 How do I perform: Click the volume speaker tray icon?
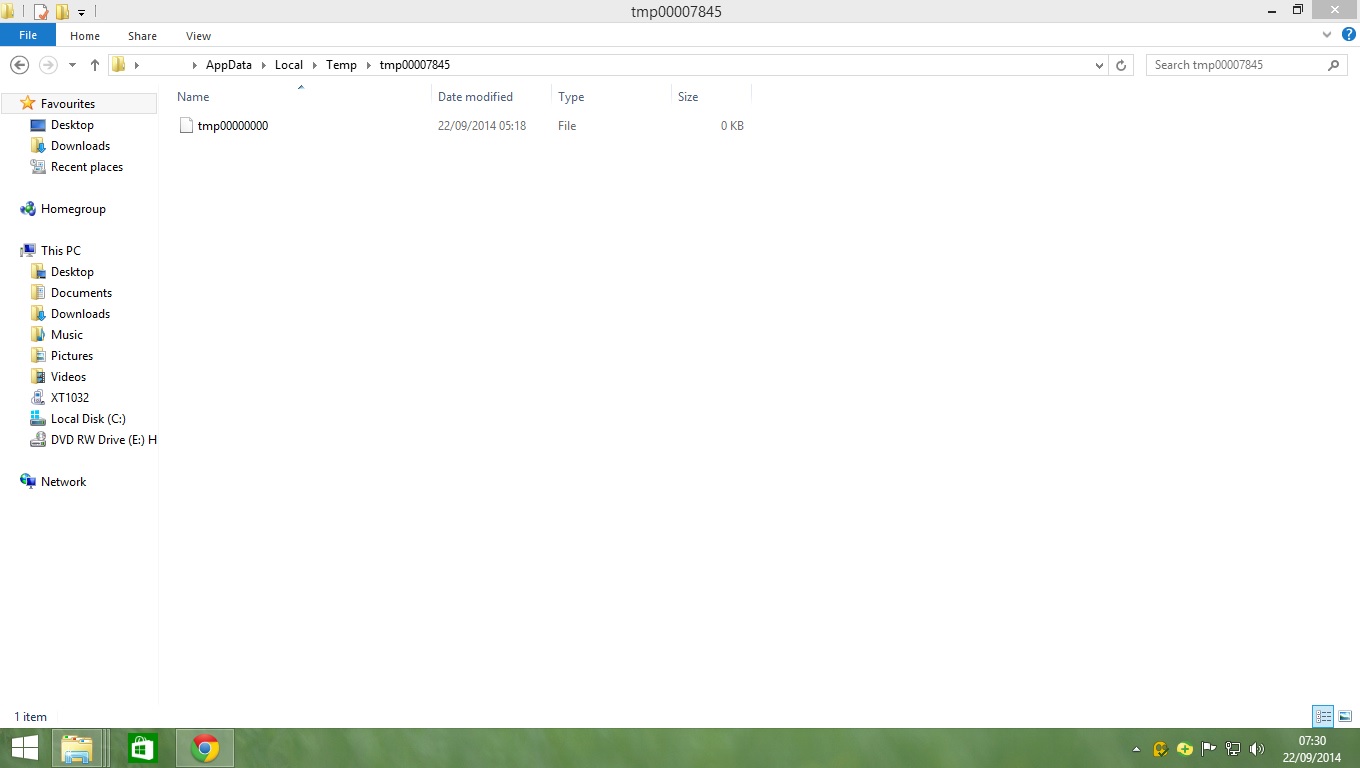tap(1257, 748)
